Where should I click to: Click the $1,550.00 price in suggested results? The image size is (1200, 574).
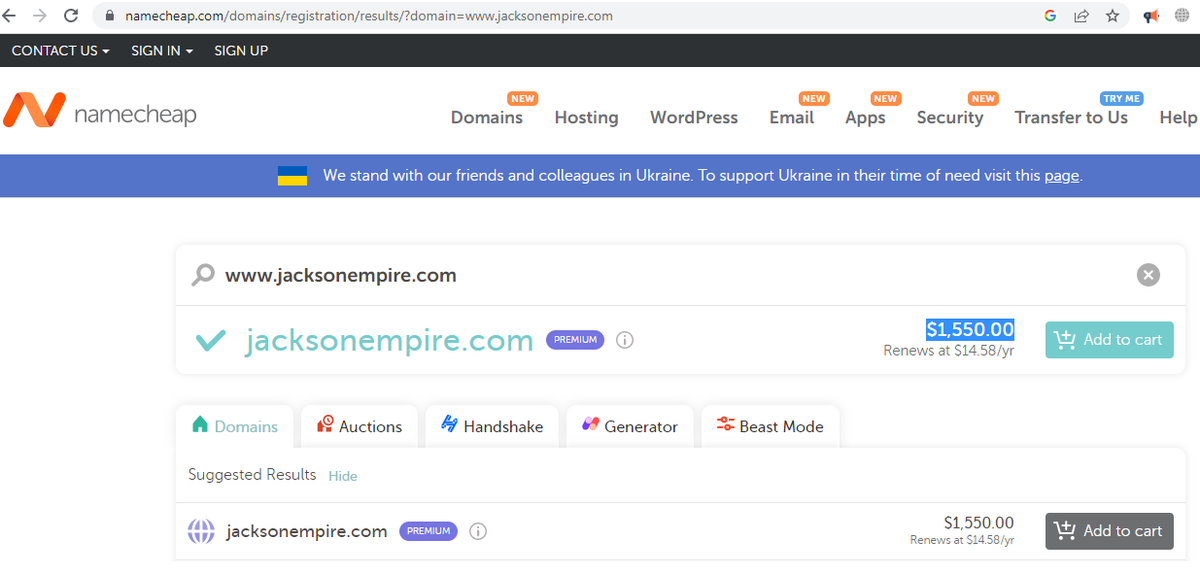point(979,523)
